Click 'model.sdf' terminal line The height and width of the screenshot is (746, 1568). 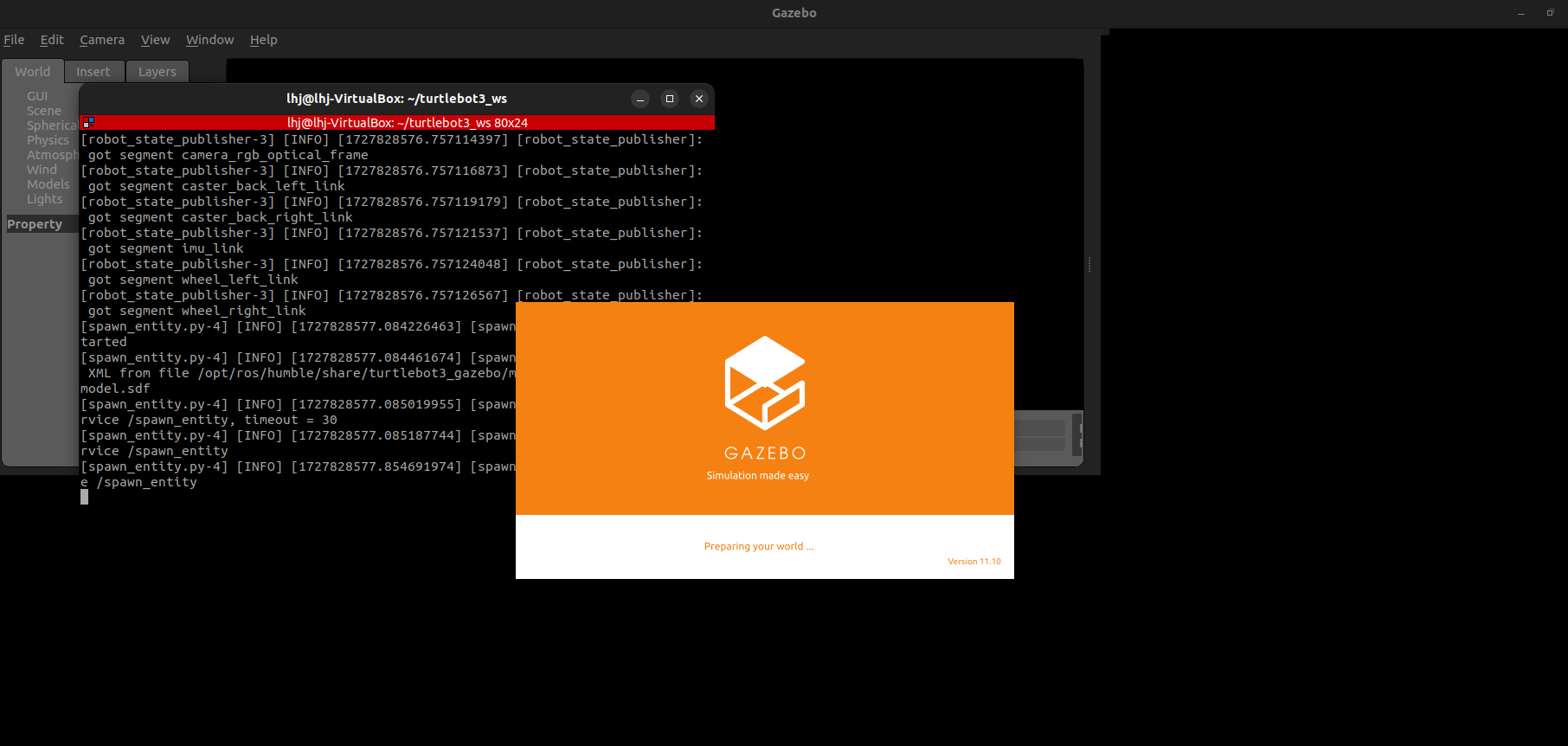point(115,389)
